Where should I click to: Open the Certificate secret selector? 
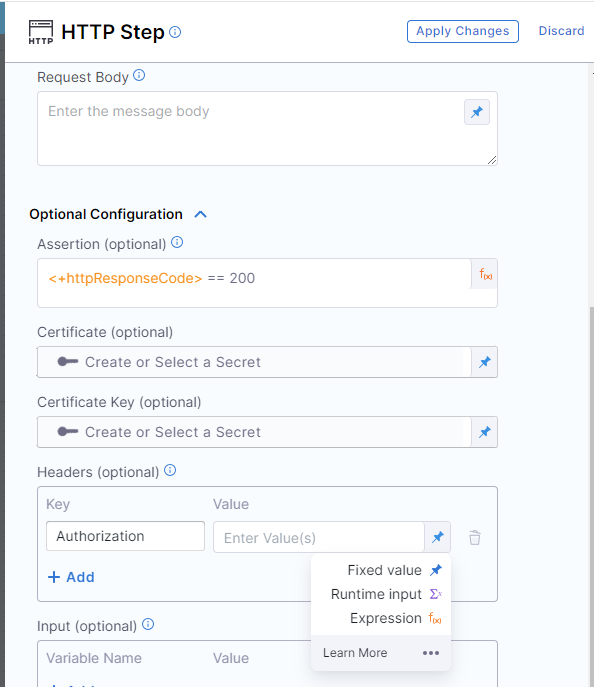(x=254, y=362)
